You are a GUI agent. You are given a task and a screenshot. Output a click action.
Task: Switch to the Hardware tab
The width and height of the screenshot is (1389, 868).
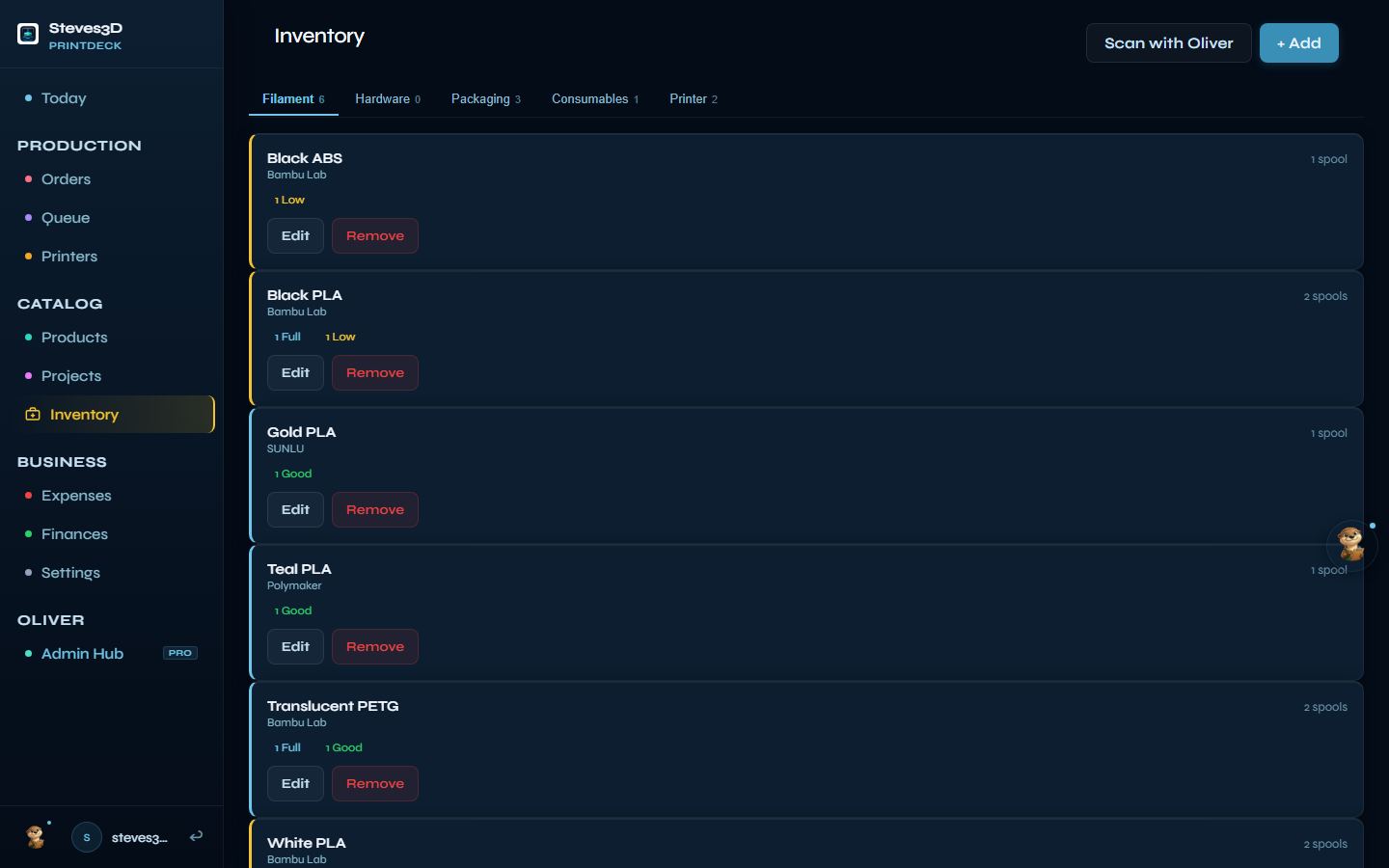(382, 98)
